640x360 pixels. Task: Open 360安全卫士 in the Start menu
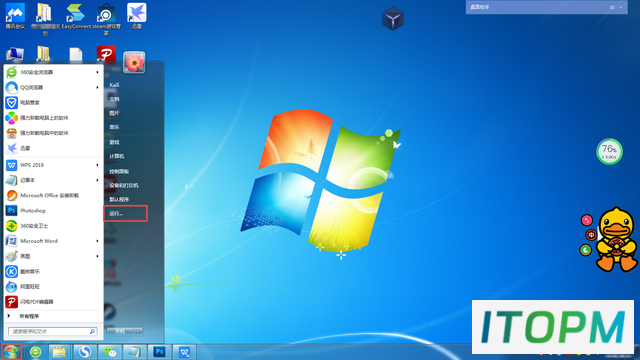53,226
